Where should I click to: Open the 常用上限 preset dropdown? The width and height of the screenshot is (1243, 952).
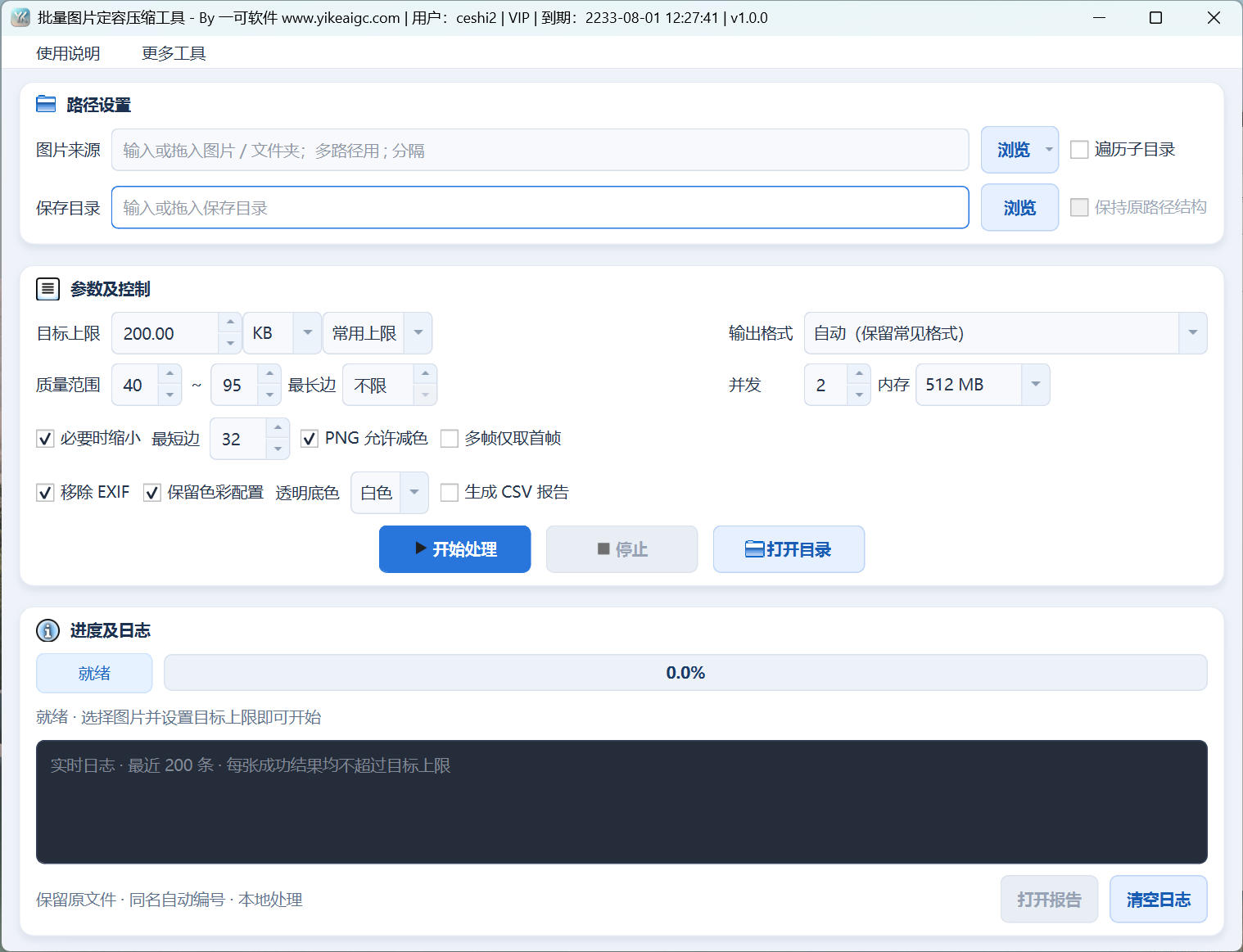[377, 333]
